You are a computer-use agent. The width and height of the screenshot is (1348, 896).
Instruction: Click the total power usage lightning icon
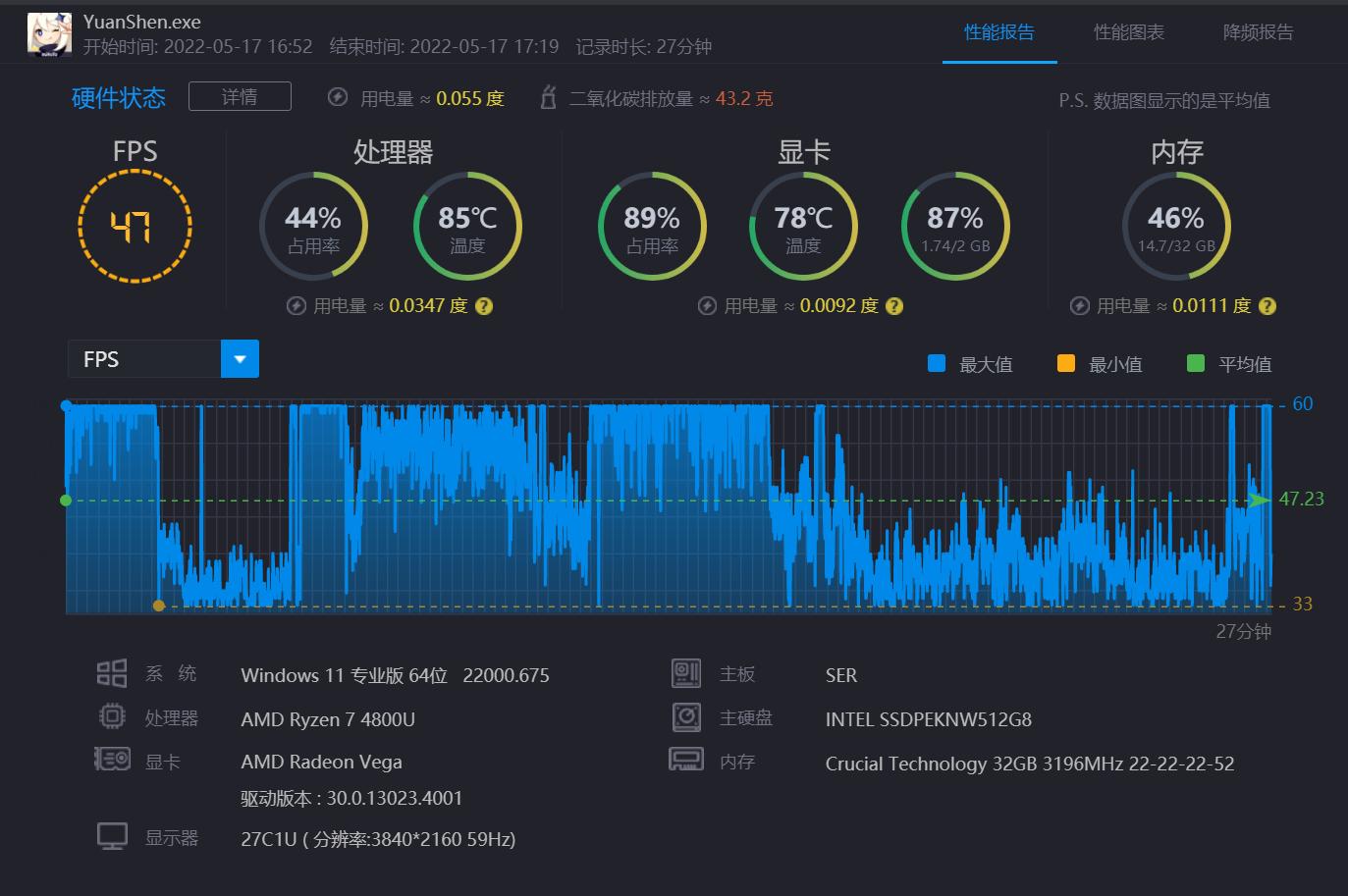(338, 97)
